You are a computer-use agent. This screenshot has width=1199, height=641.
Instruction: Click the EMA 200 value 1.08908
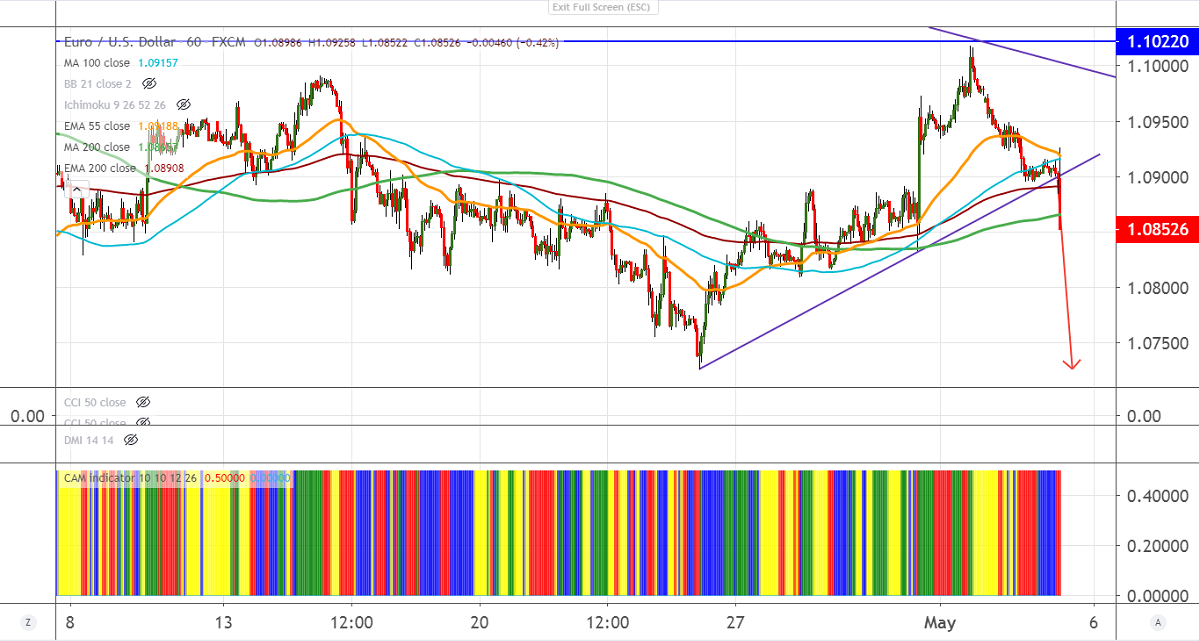[164, 168]
